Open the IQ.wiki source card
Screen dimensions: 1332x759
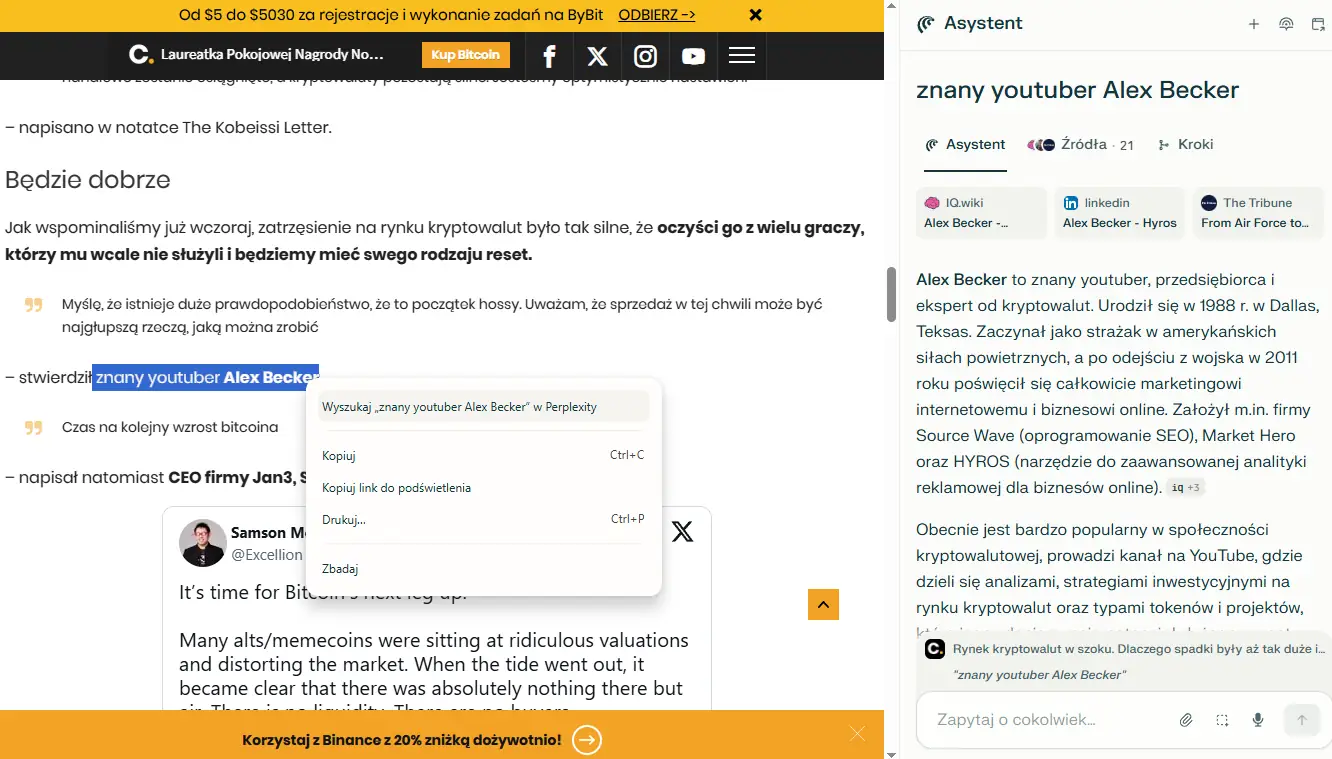click(981, 212)
